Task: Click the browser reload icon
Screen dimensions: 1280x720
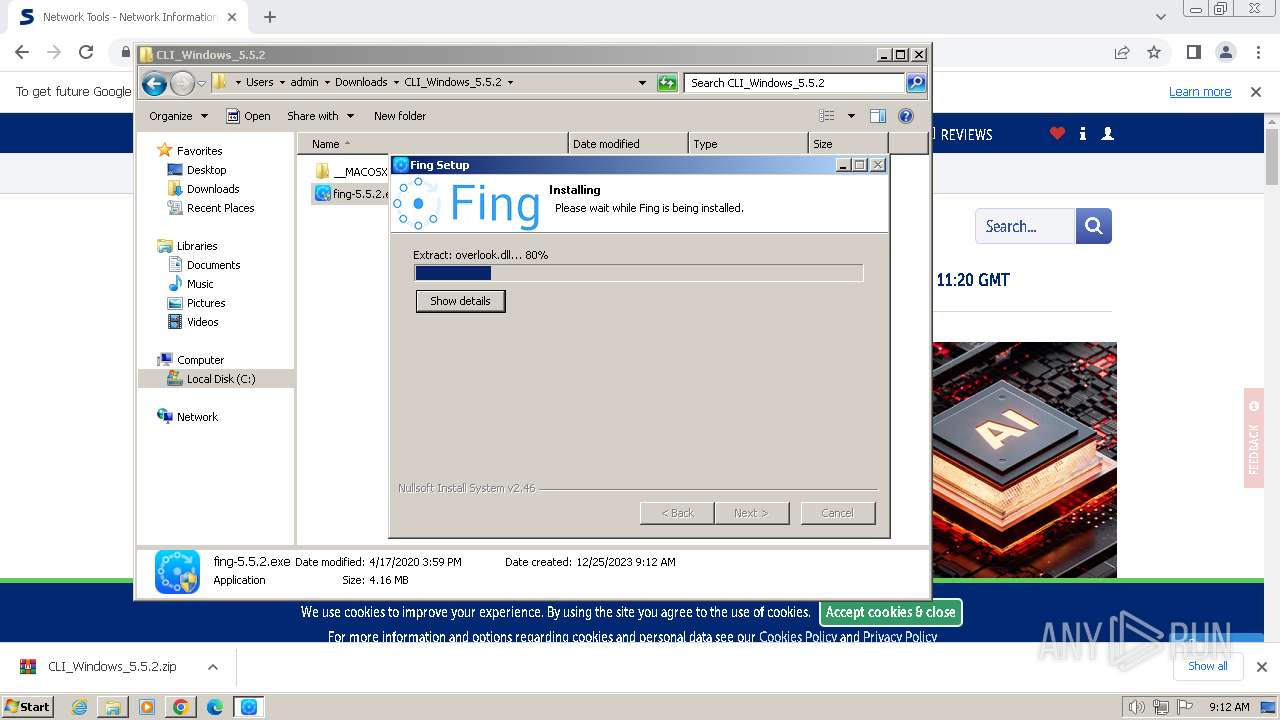Action: 86,52
